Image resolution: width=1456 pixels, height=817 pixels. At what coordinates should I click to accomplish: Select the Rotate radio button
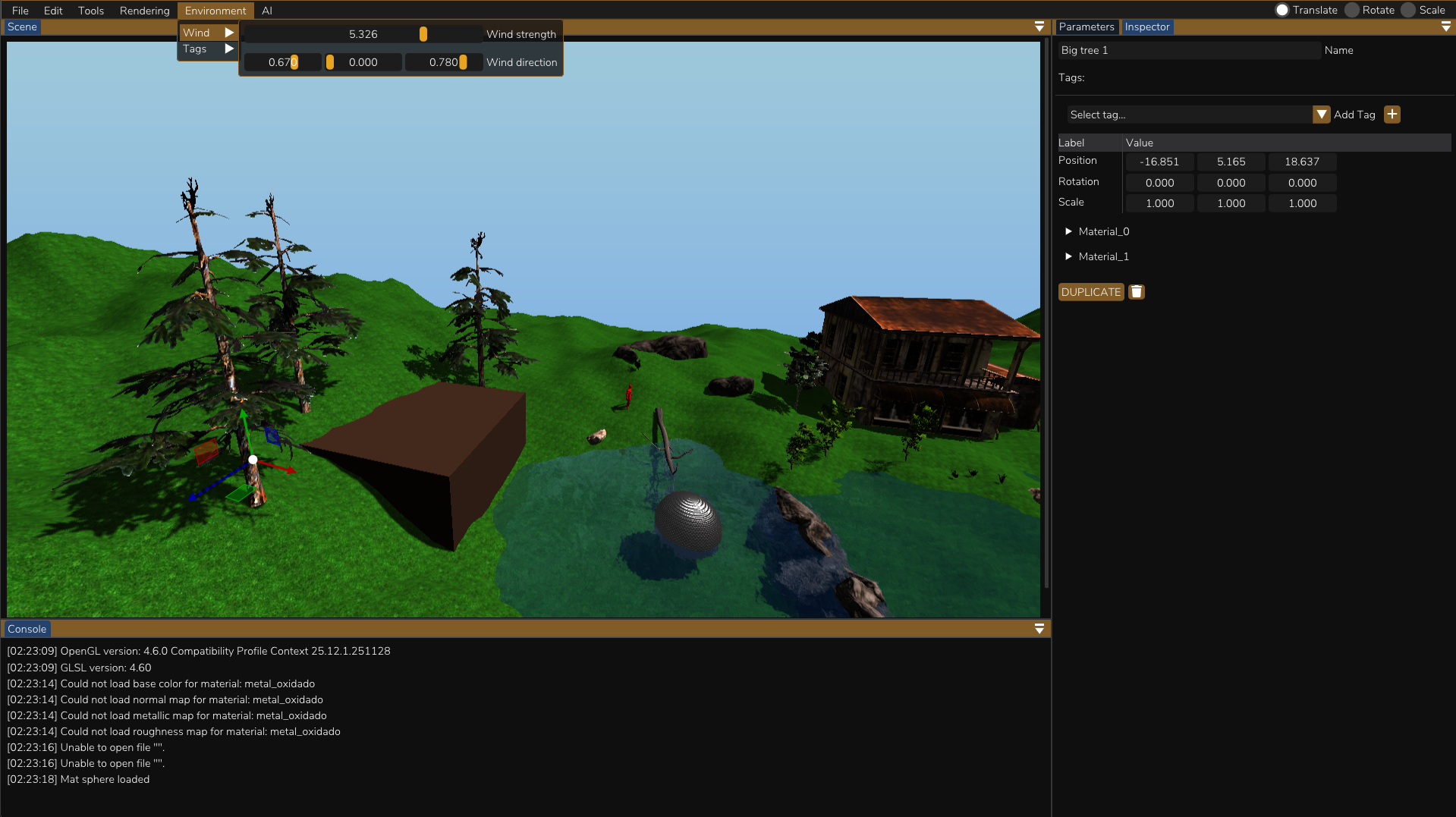click(x=1352, y=10)
